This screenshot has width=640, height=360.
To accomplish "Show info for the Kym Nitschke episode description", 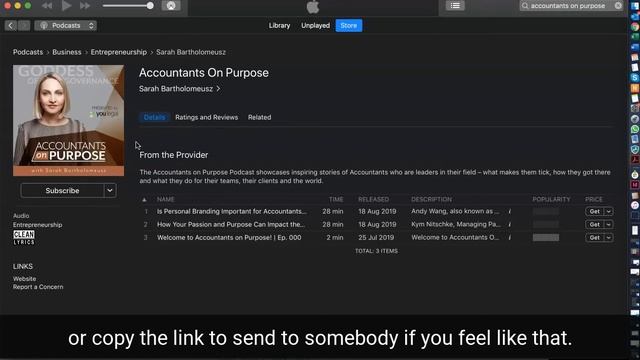I will point(509,224).
